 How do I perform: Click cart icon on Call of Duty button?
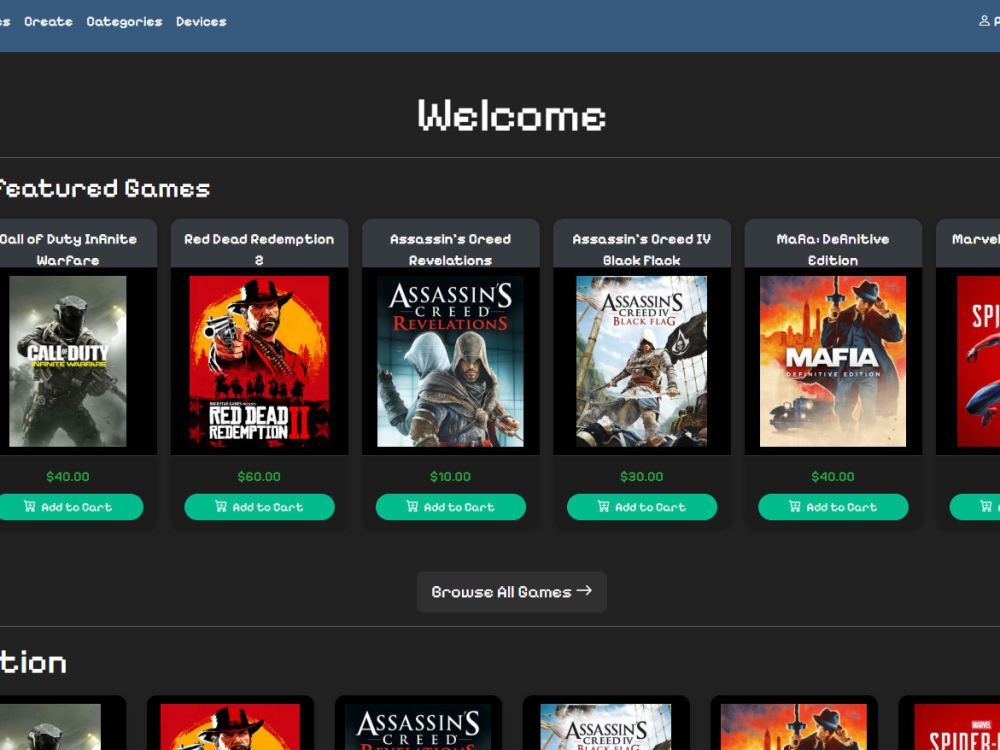(x=30, y=506)
